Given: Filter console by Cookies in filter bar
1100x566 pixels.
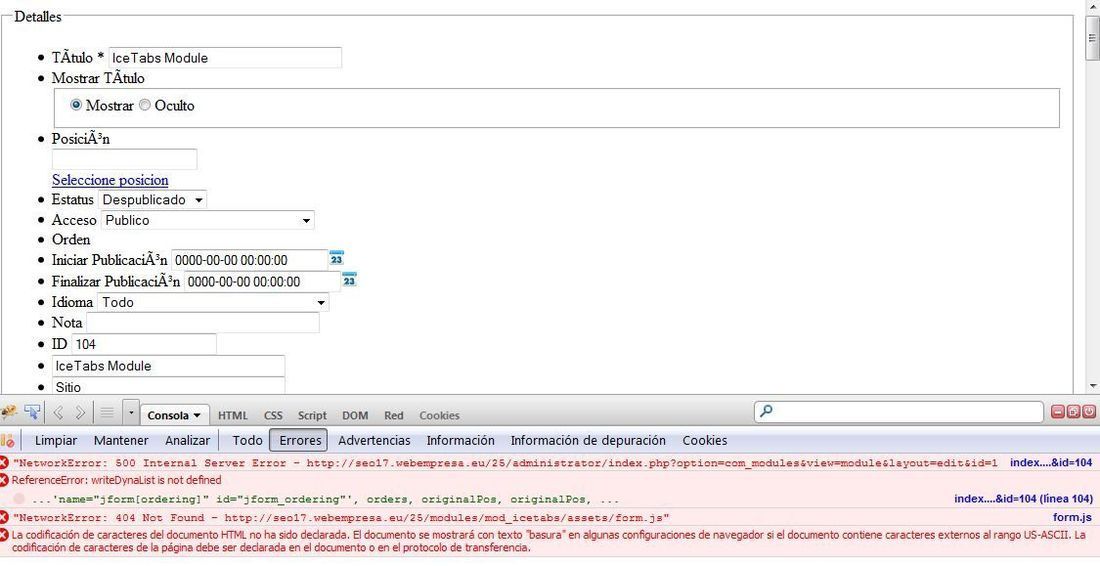Looking at the screenshot, I should [704, 440].
